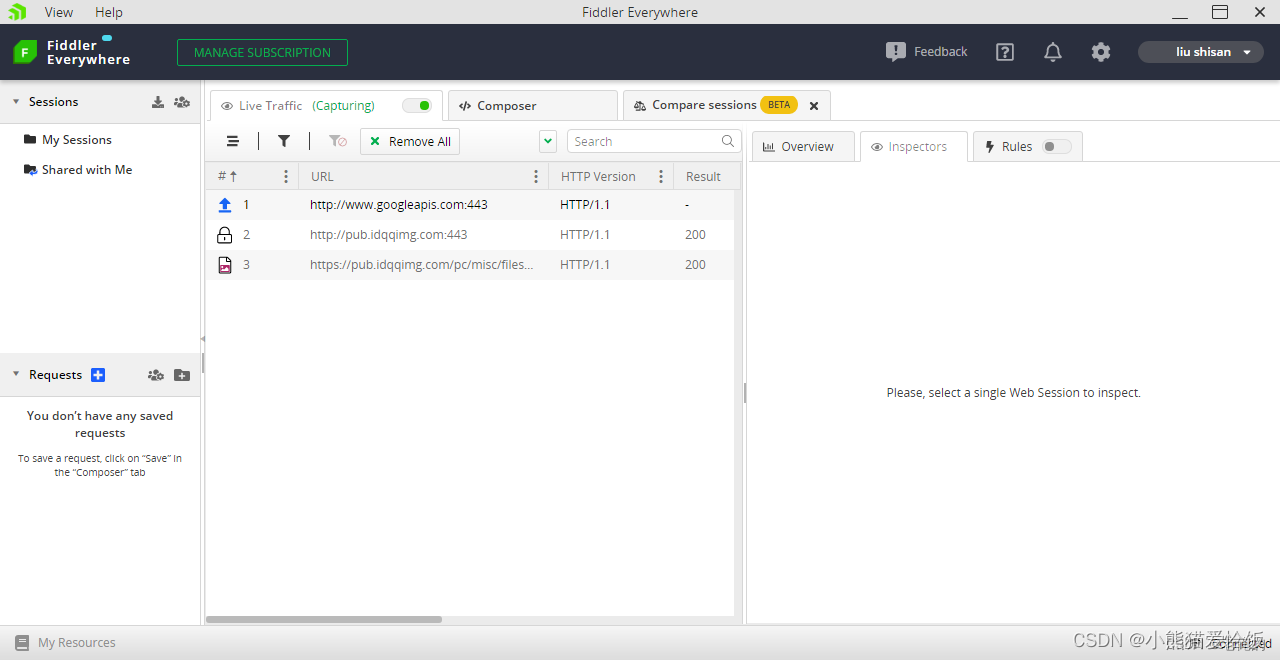
Task: Collapse left sidebar using splitter arrow
Action: click(x=203, y=339)
